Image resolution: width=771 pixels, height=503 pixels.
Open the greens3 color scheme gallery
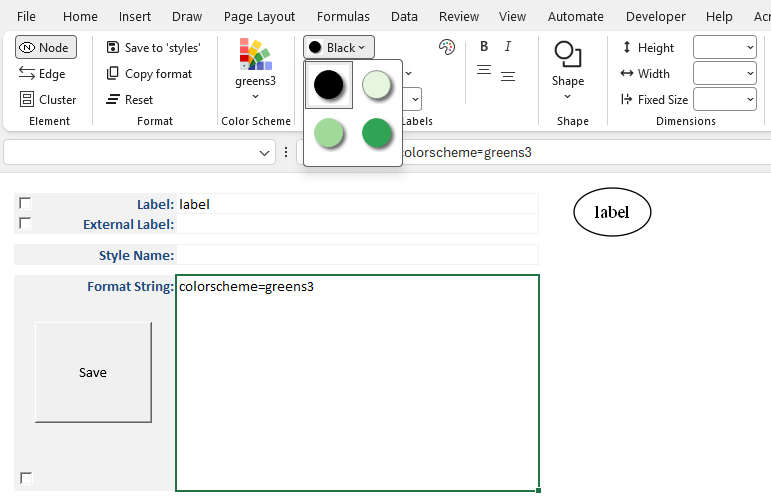point(255,69)
